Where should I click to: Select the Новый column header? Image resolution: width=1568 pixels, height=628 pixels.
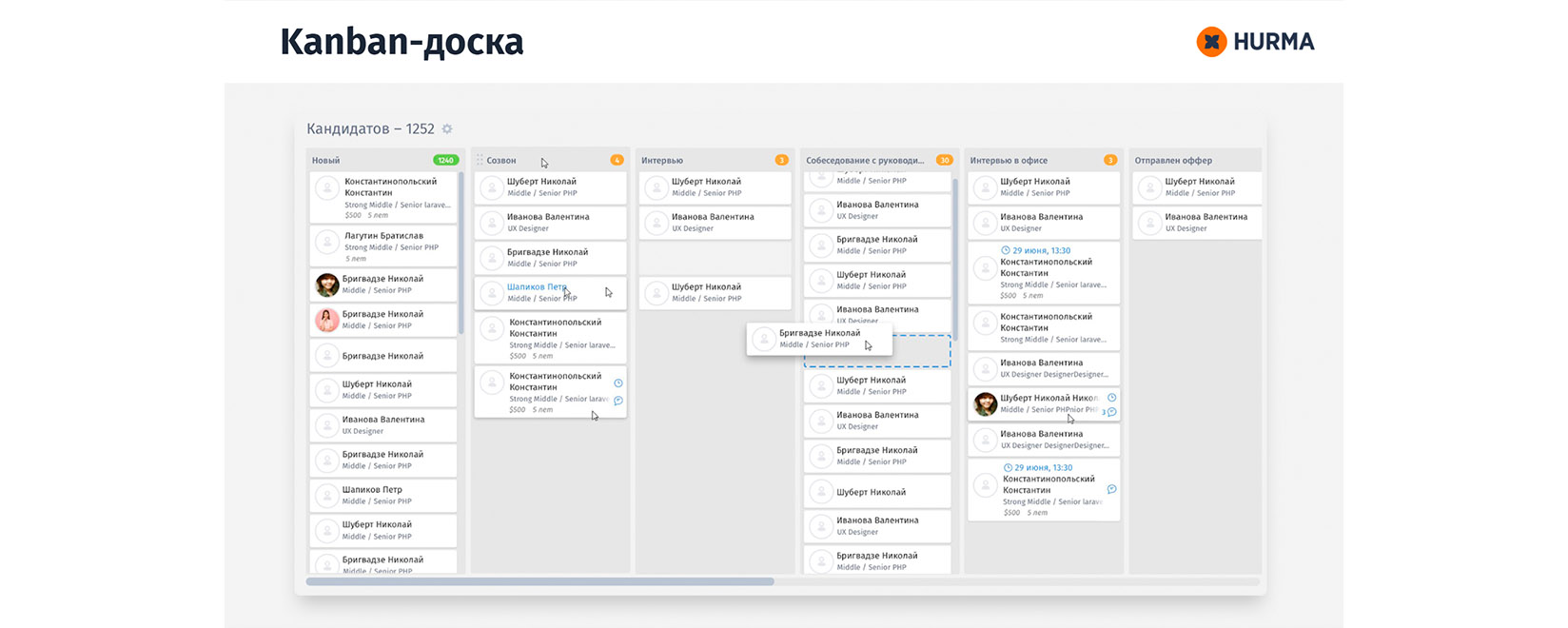coord(326,160)
